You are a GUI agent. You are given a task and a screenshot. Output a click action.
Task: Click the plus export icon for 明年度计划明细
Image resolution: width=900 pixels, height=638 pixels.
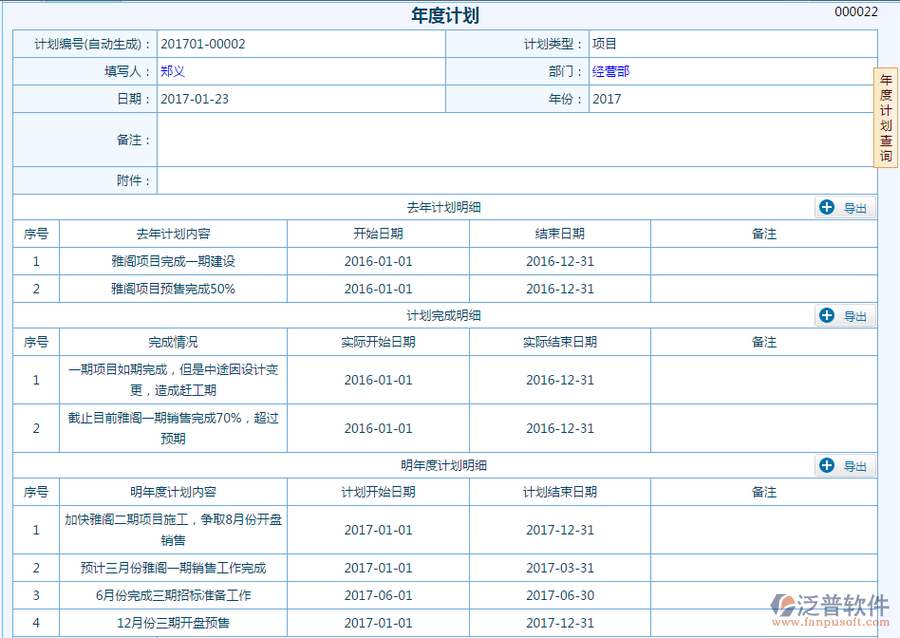[x=827, y=465]
